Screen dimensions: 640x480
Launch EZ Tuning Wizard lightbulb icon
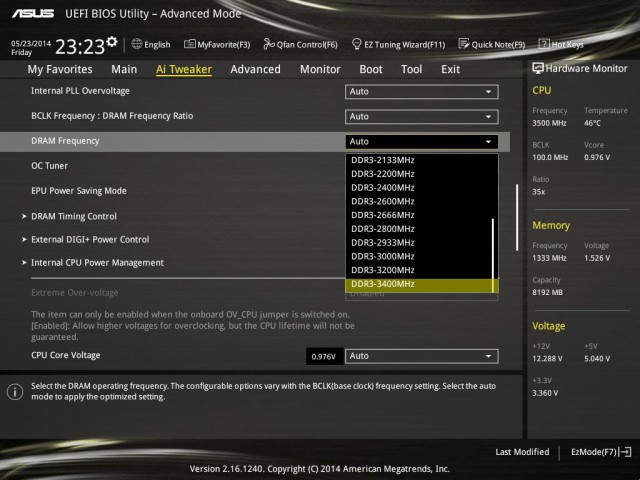click(356, 44)
